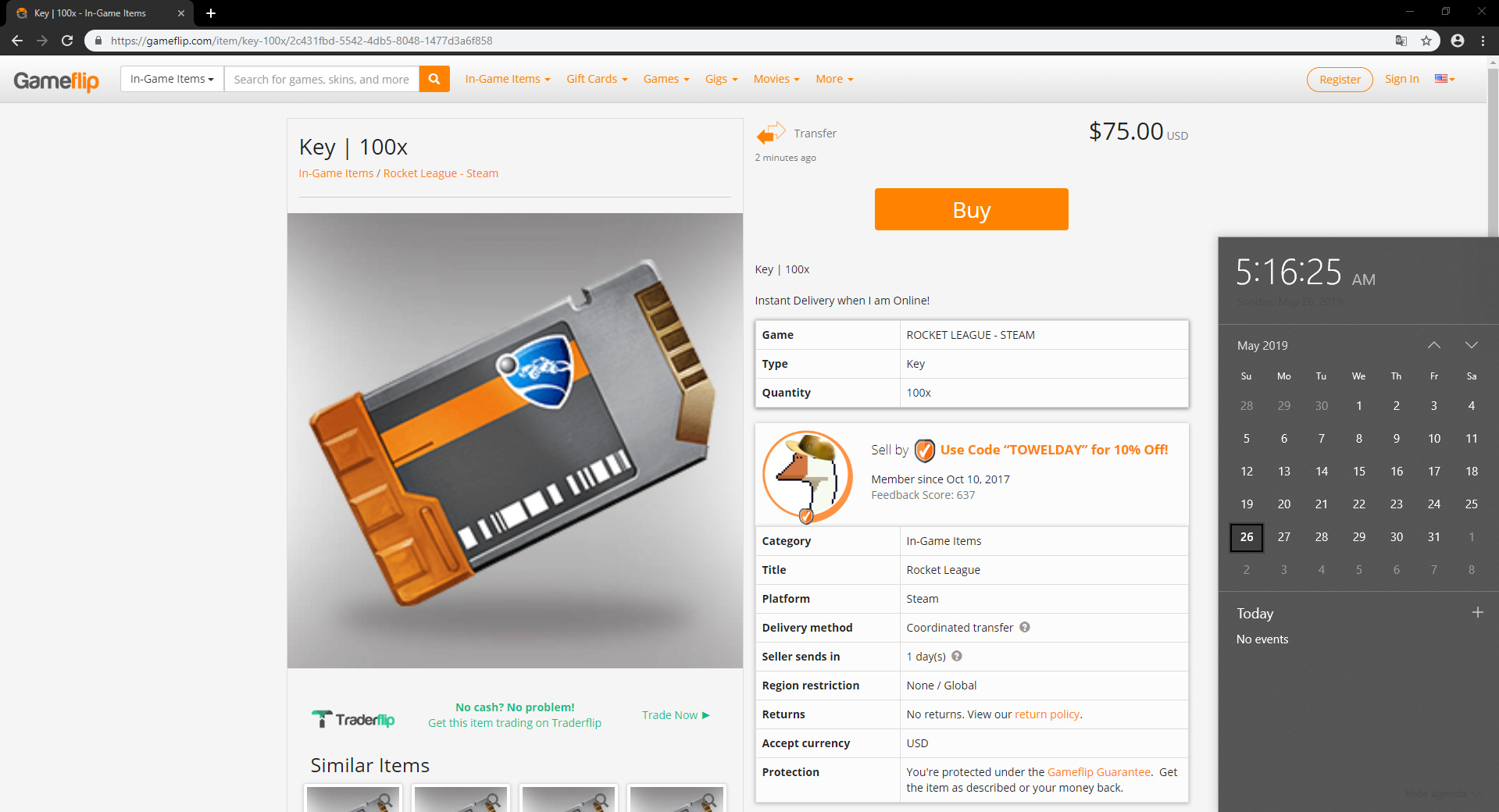Open Rocket League - Steam breadcrumb link
The image size is (1499, 812).
click(441, 173)
